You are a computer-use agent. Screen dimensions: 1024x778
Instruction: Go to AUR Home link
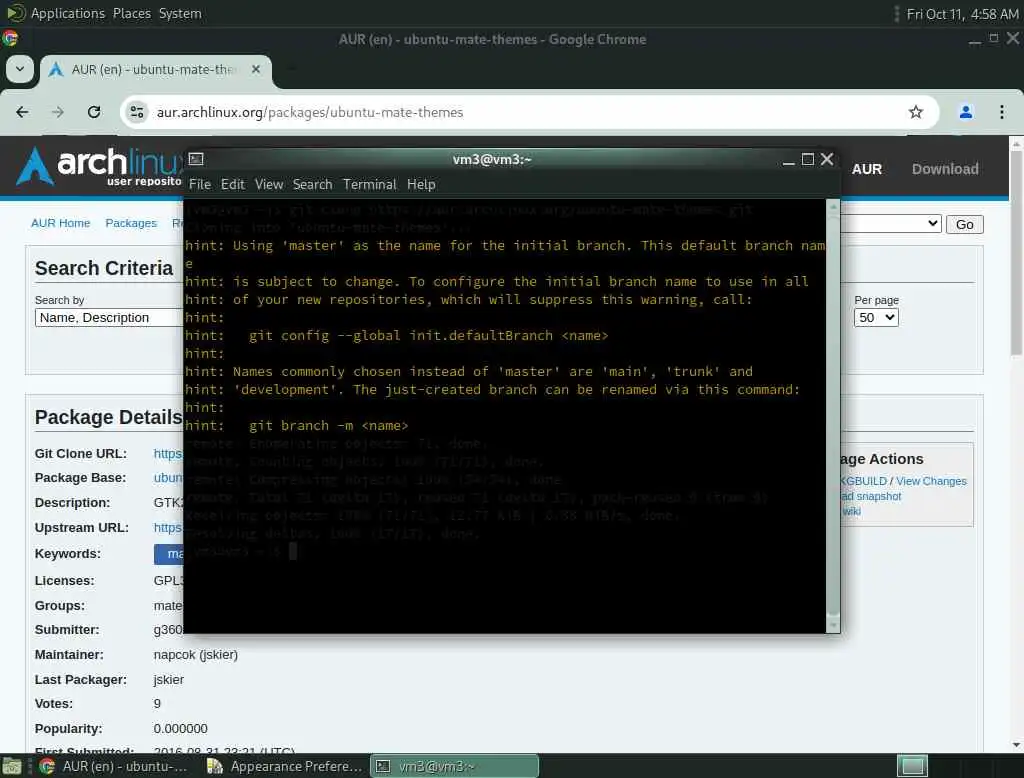tap(61, 223)
